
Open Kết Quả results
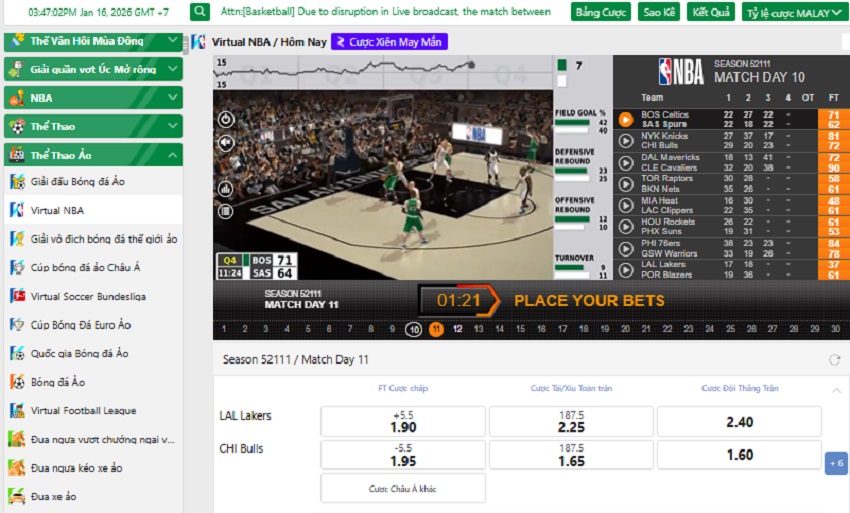pyautogui.click(x=711, y=12)
